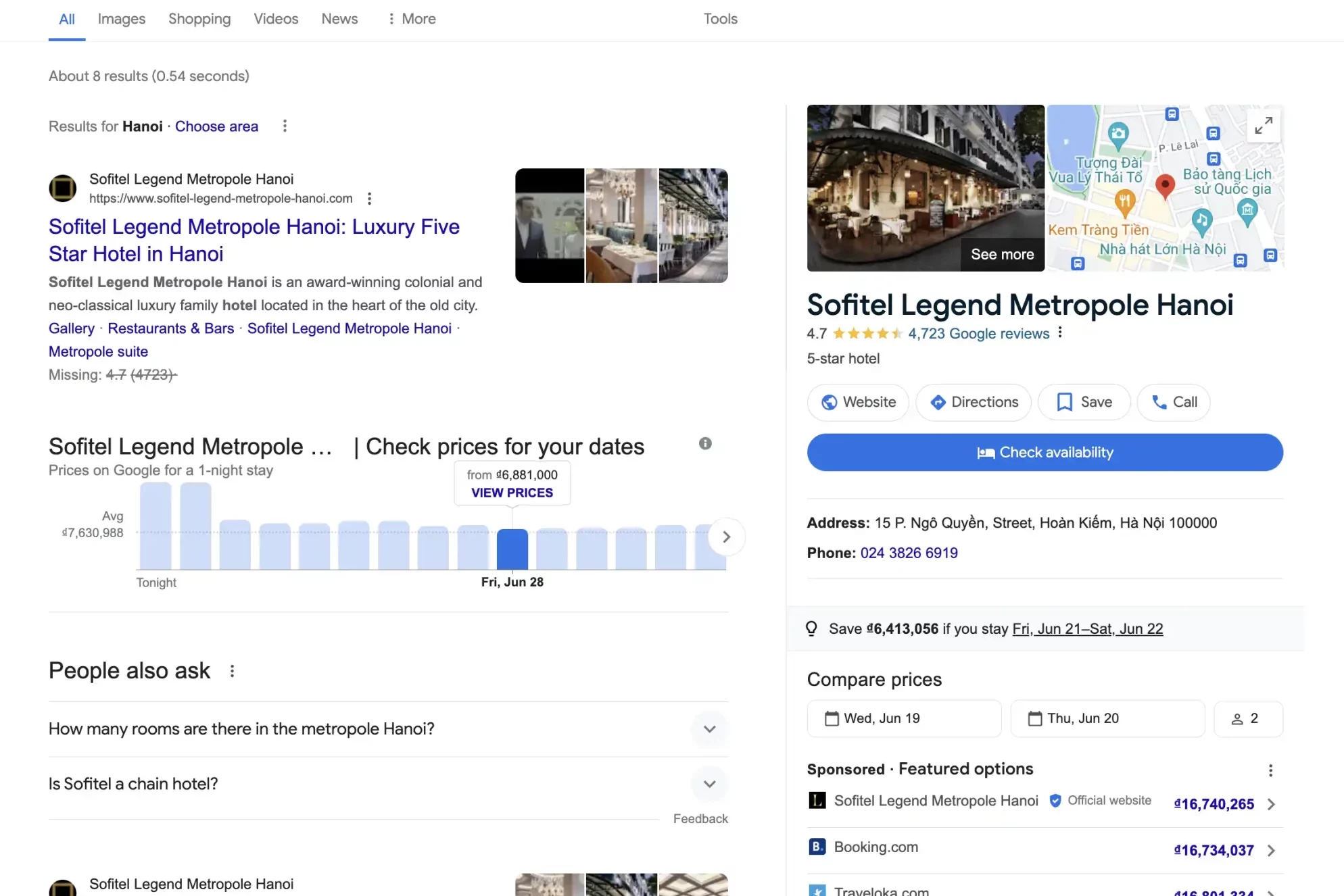The width and height of the screenshot is (1344, 896).
Task: Click the lightbulb savings tip icon
Action: click(x=812, y=629)
